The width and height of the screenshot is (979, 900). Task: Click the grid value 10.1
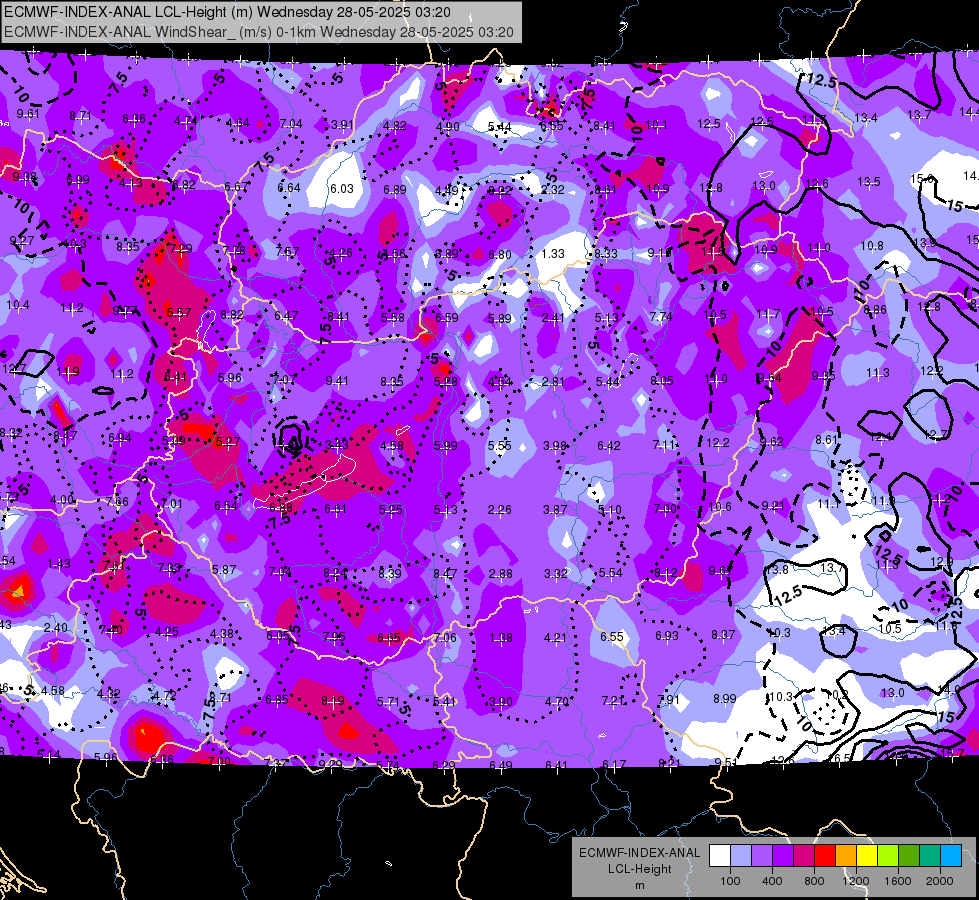pos(656,125)
